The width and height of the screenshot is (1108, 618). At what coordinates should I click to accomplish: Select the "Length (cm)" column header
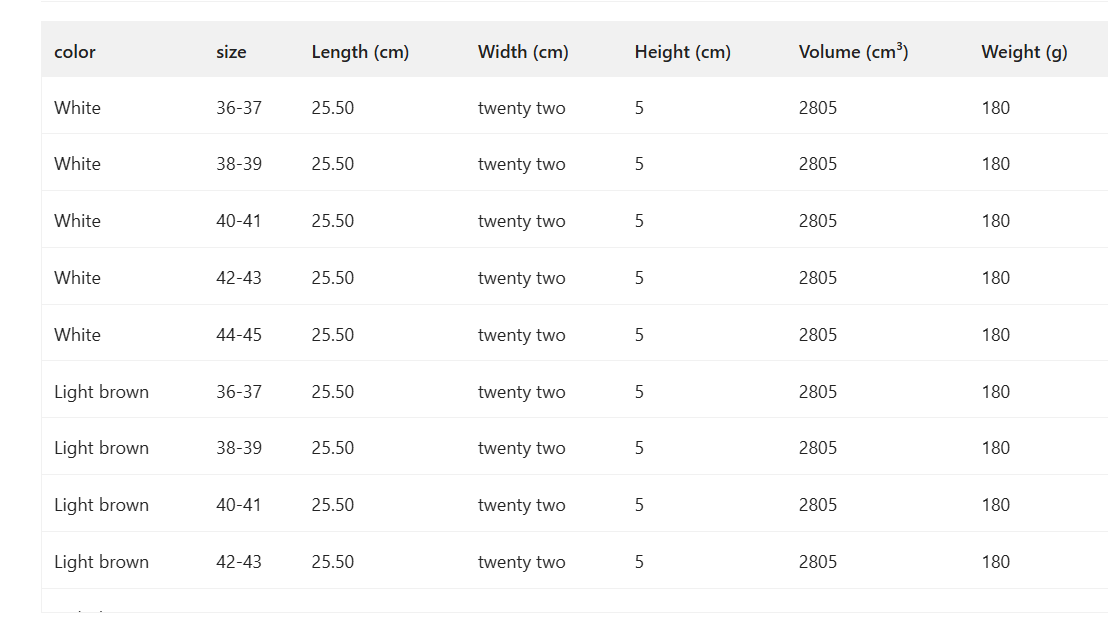point(360,52)
